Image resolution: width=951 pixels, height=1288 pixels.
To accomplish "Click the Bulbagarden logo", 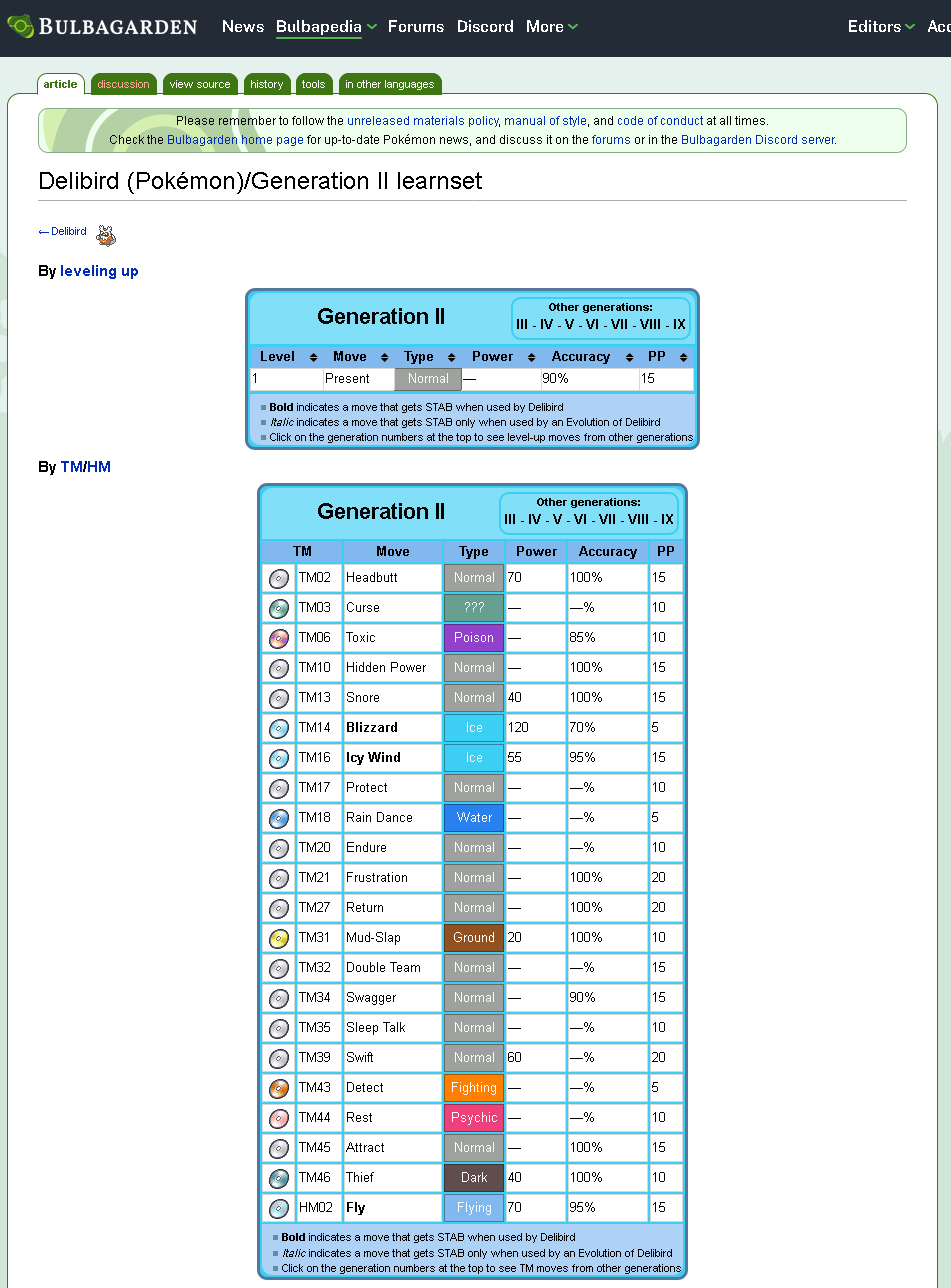I will [102, 27].
